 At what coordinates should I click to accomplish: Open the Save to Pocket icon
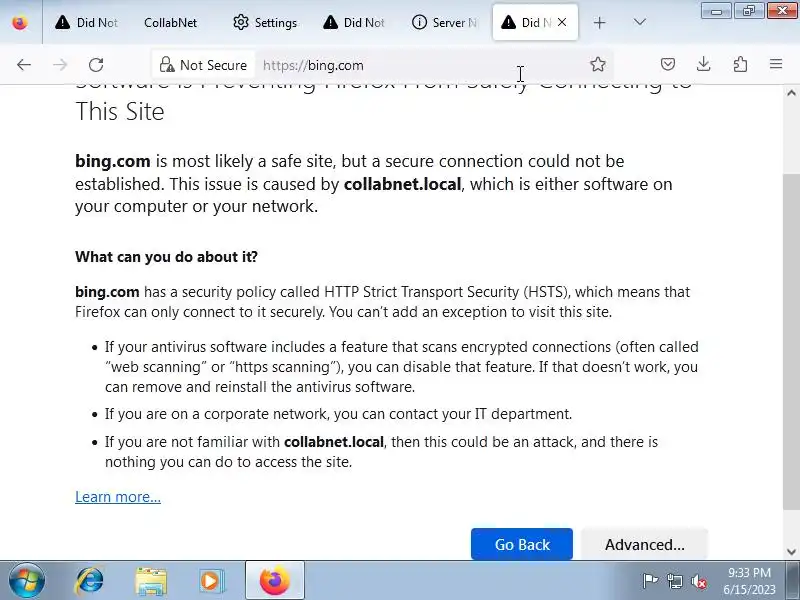tap(668, 65)
